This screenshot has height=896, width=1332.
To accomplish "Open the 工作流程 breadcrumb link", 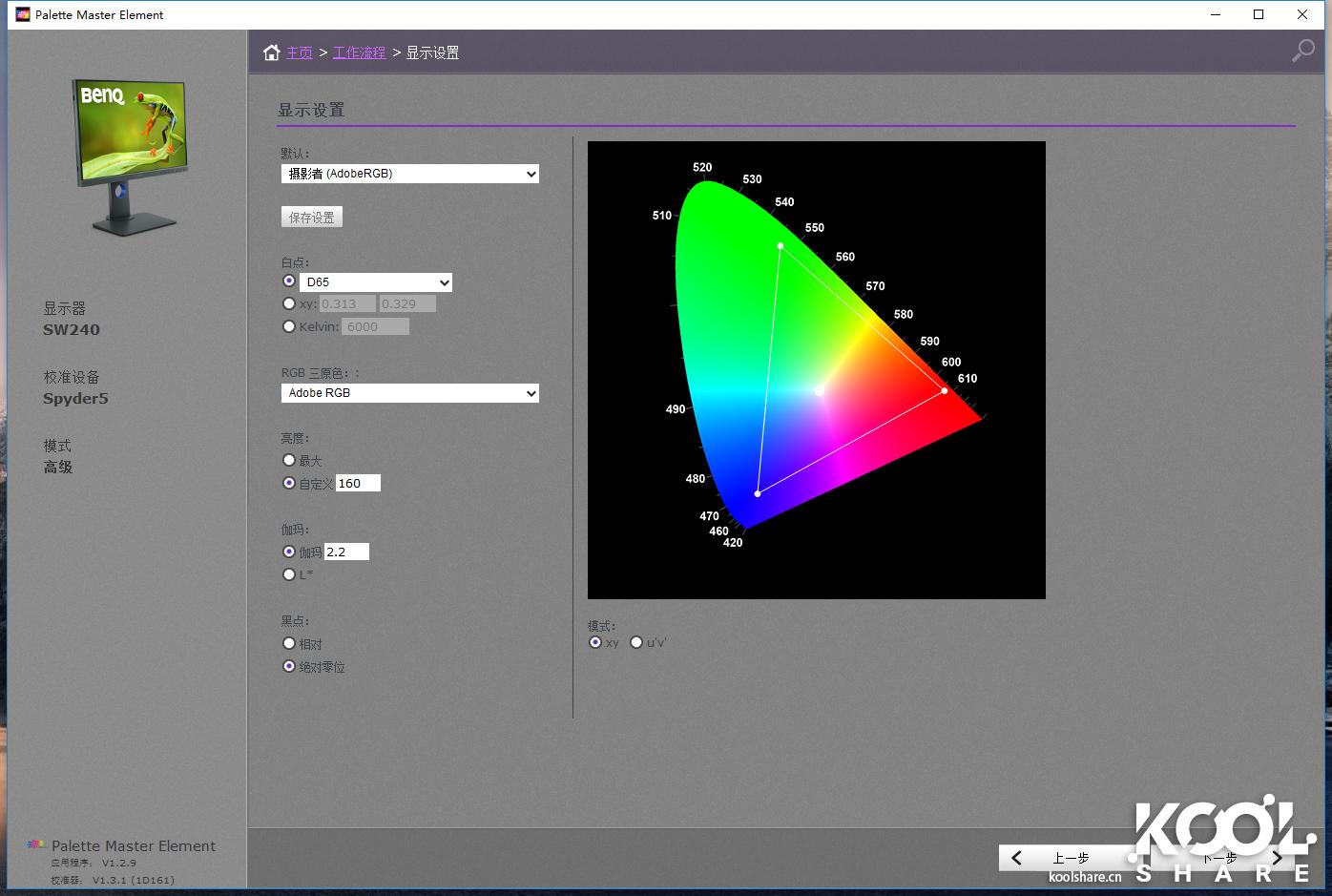I will [x=359, y=52].
